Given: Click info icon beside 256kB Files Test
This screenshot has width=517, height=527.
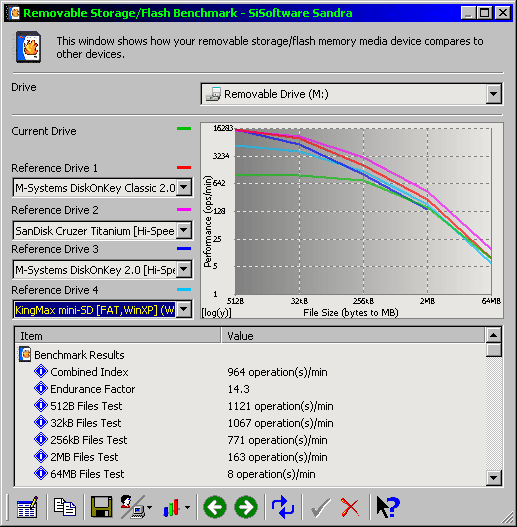Looking at the screenshot, I should [41, 440].
